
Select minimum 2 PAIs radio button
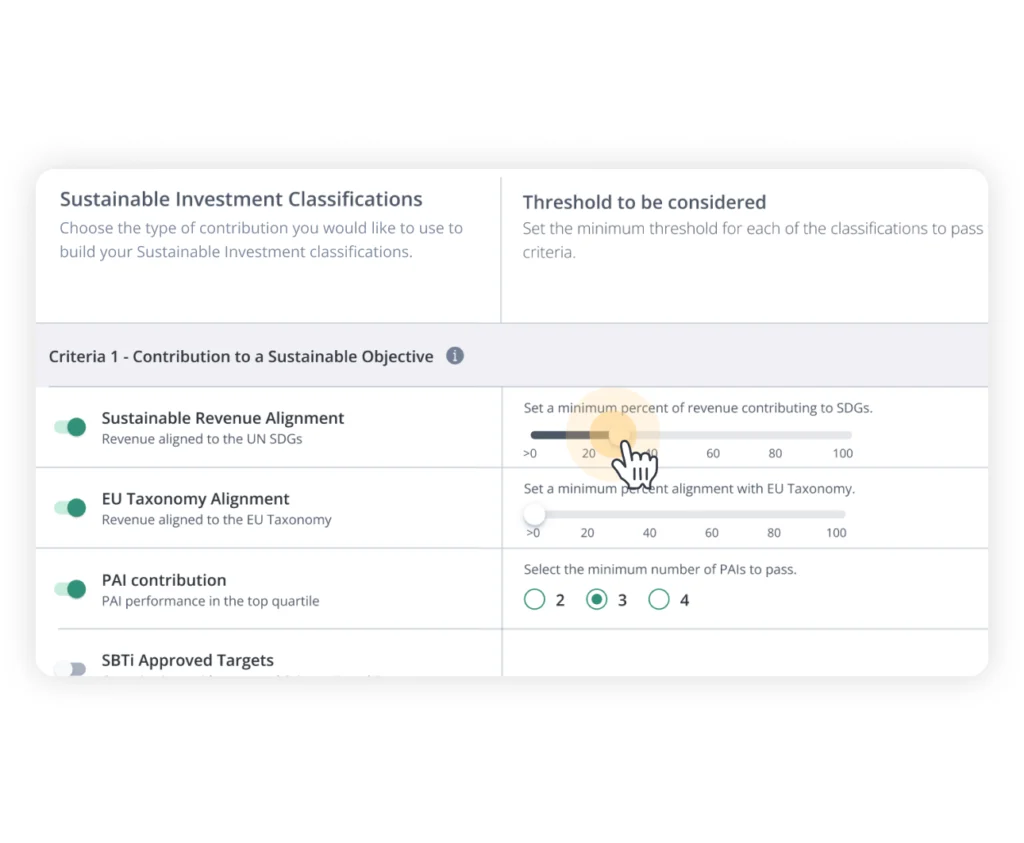click(535, 600)
